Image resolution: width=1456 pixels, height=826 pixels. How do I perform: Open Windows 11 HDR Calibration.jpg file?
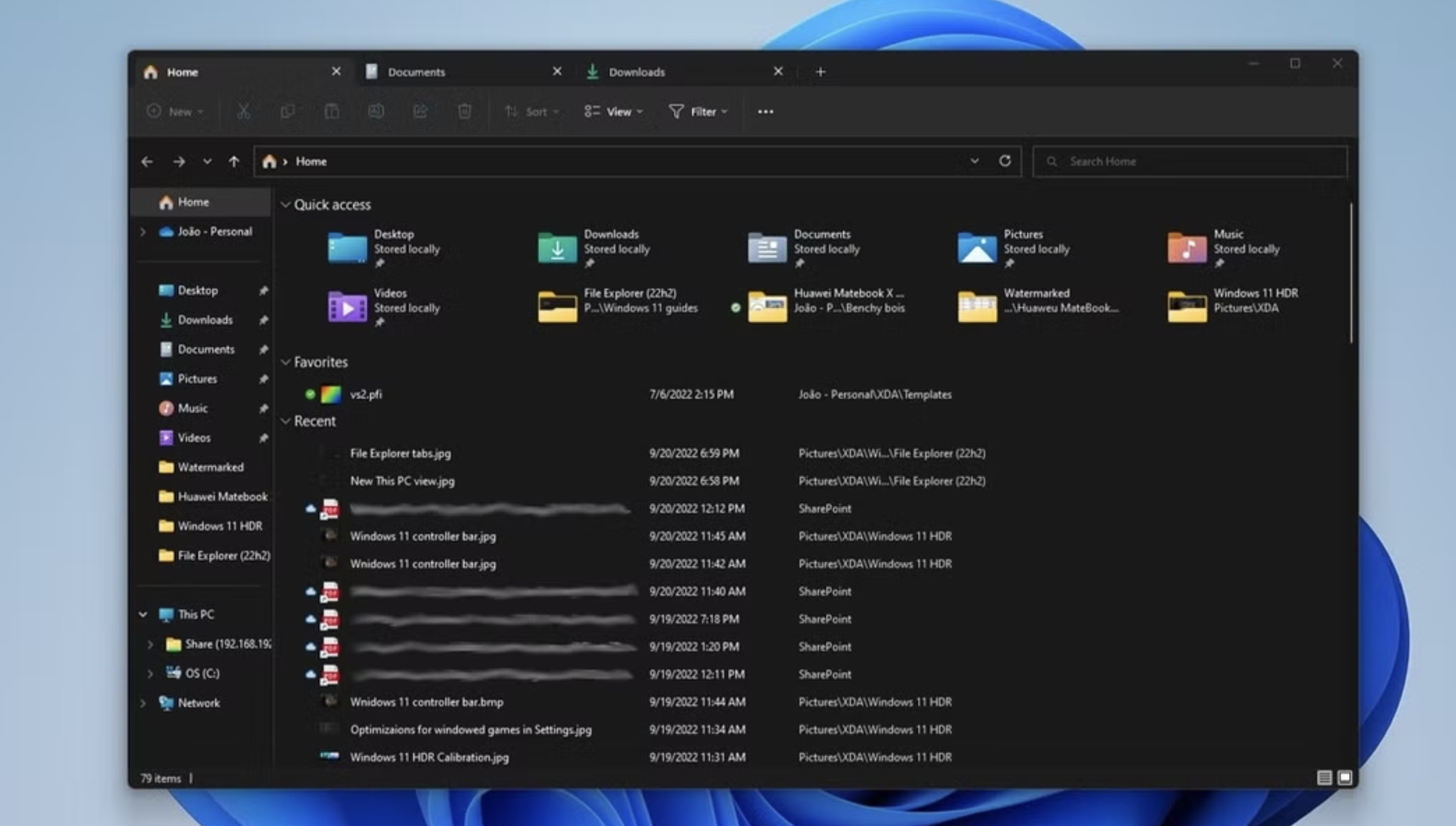point(429,758)
